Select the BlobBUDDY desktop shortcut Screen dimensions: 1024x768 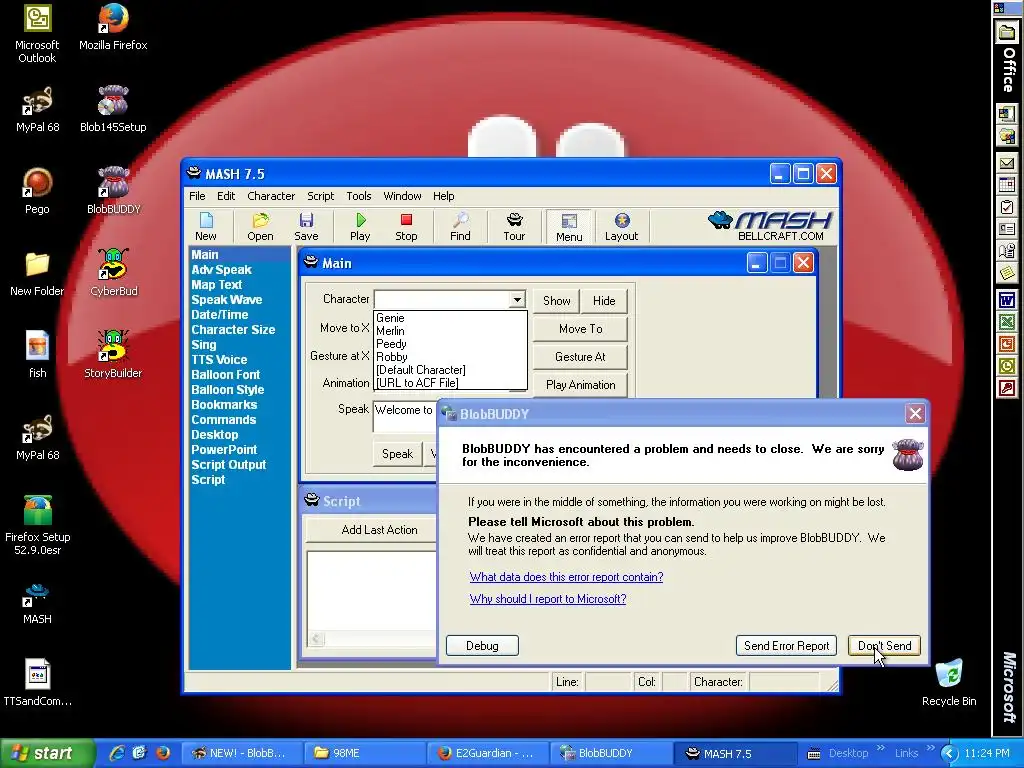click(x=113, y=191)
